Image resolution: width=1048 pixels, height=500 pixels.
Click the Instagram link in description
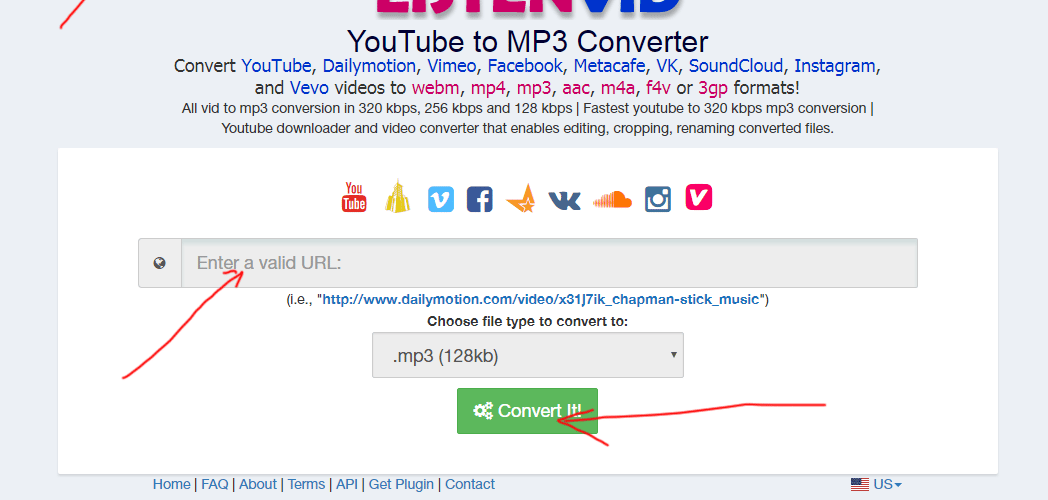(x=835, y=66)
